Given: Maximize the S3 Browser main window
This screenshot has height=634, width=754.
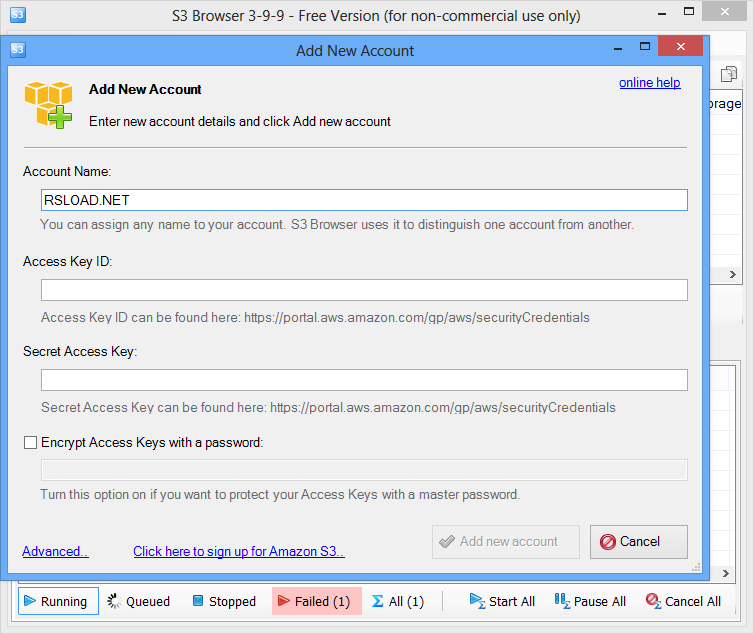Looking at the screenshot, I should 689,12.
